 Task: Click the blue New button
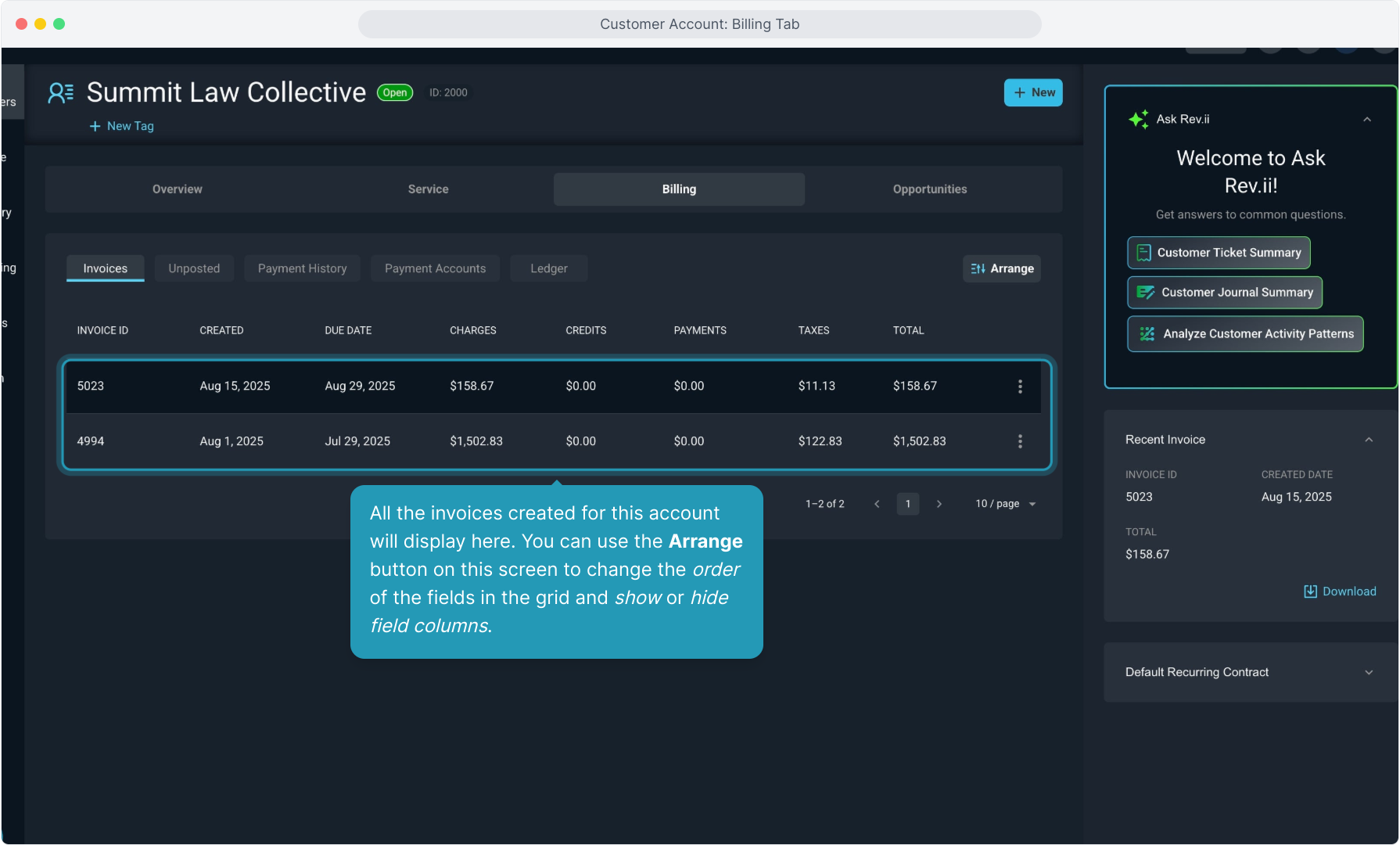(1033, 92)
